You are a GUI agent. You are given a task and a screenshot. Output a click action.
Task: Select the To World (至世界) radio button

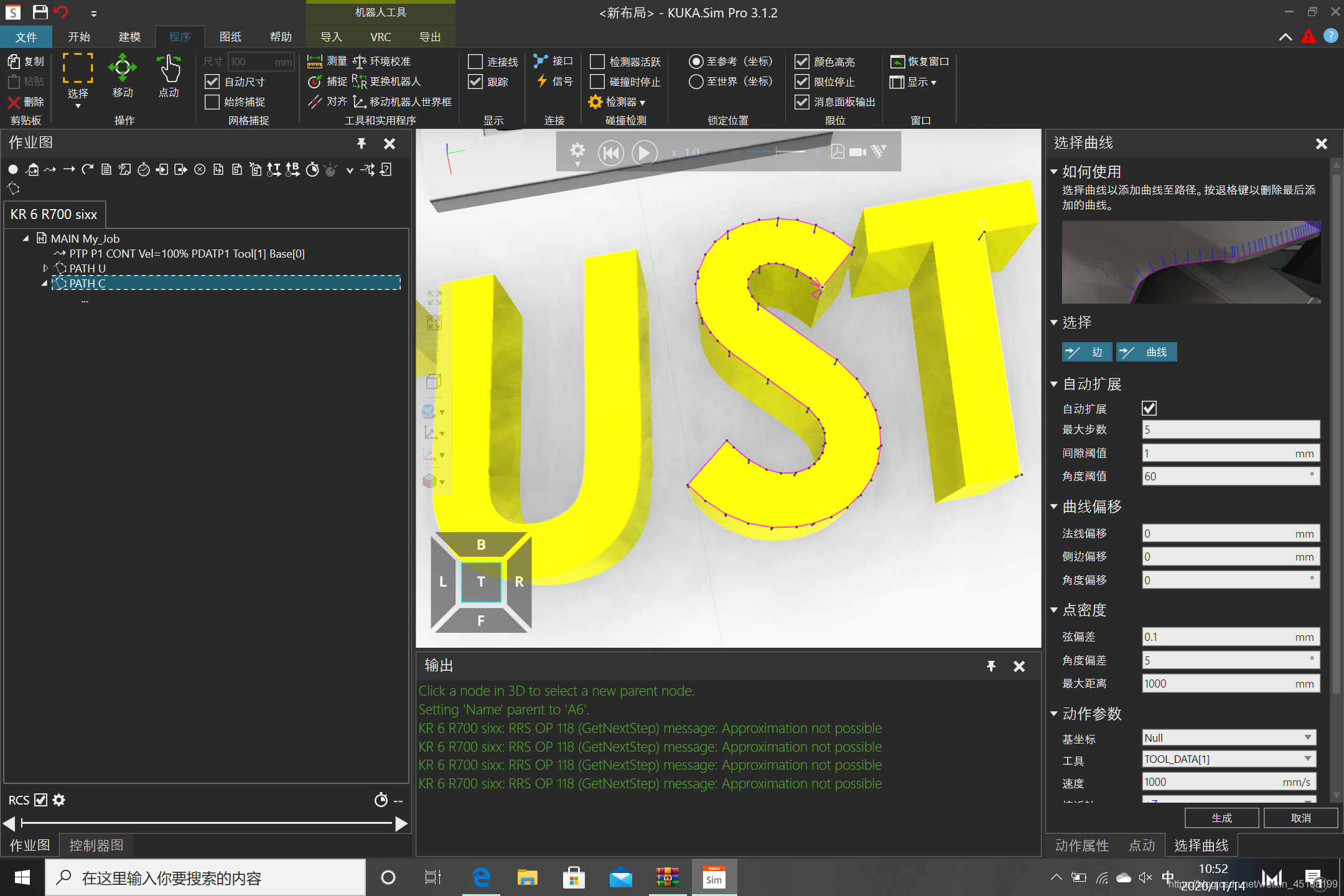click(696, 82)
